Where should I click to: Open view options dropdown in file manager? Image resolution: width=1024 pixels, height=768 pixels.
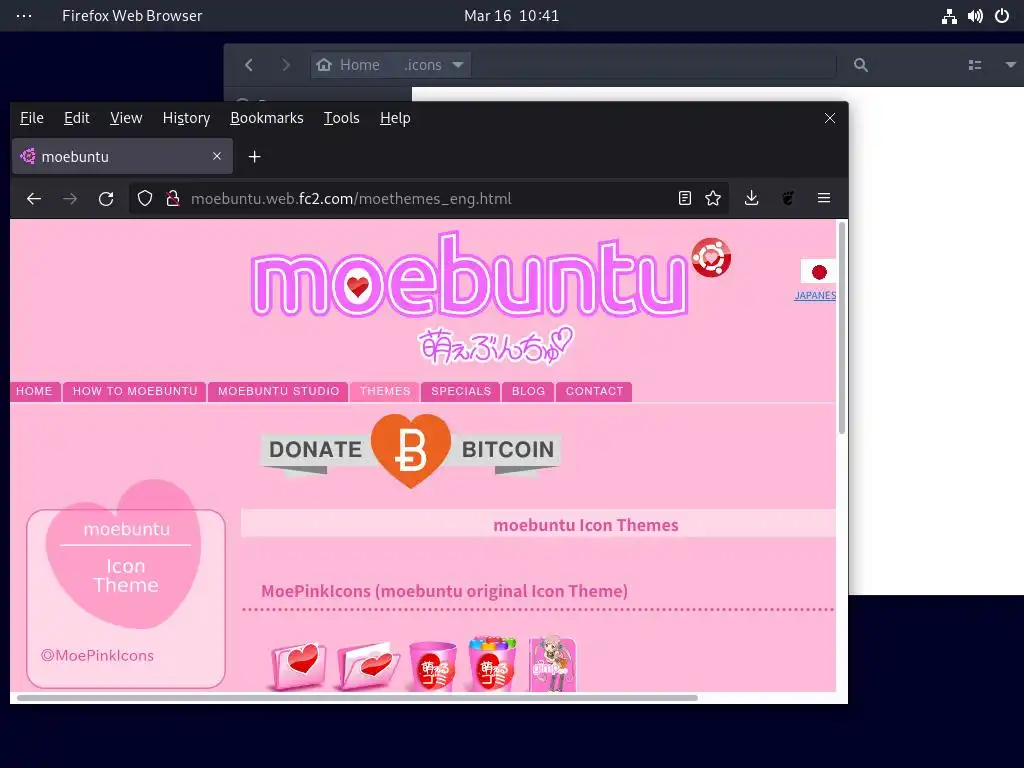[x=1010, y=65]
